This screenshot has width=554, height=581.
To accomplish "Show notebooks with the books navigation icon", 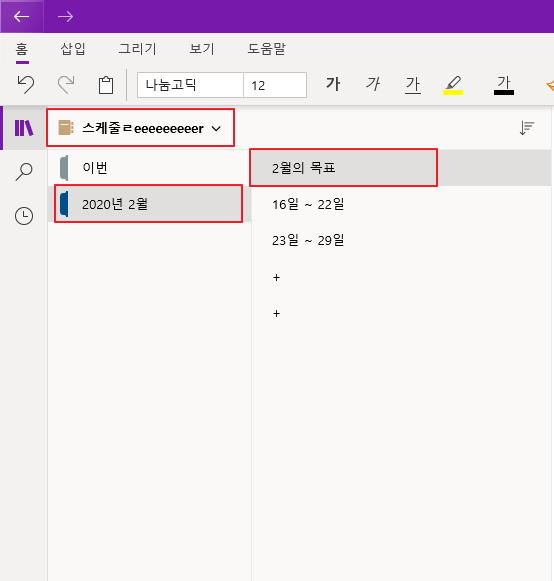I will tap(24, 128).
